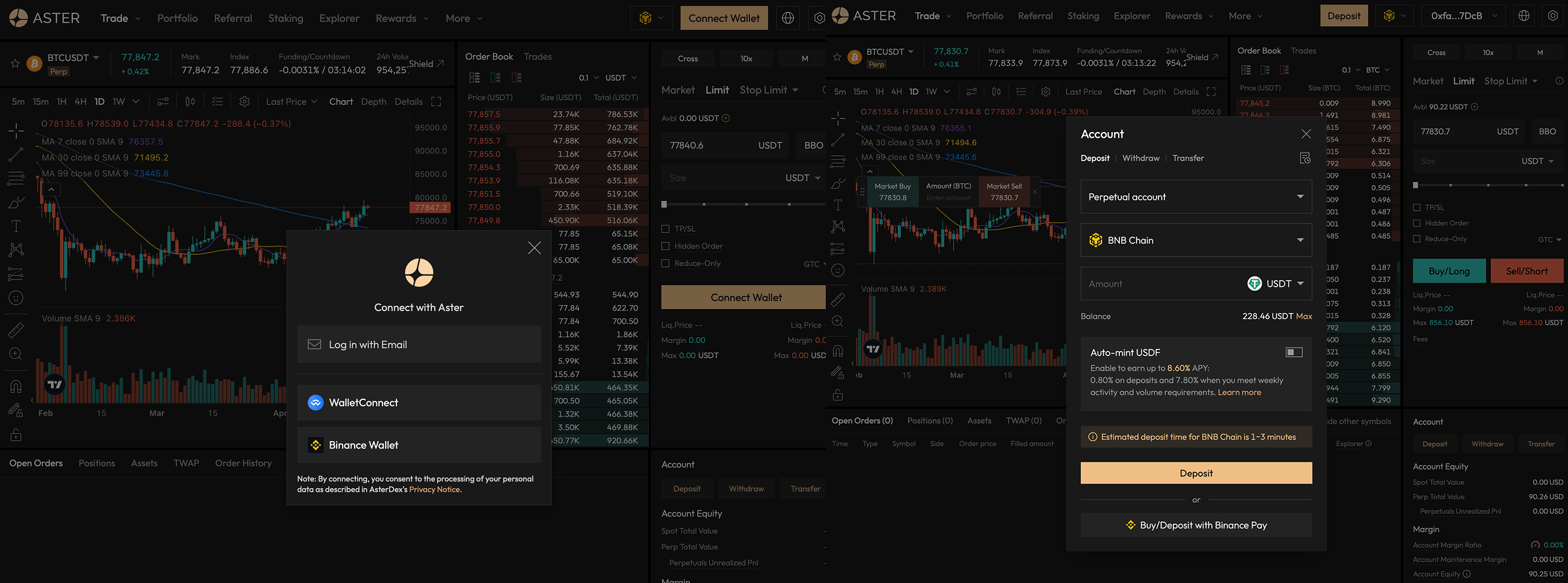
Task: Open the Size USDT unit dropdown above Buy/Long
Action: 1538,161
